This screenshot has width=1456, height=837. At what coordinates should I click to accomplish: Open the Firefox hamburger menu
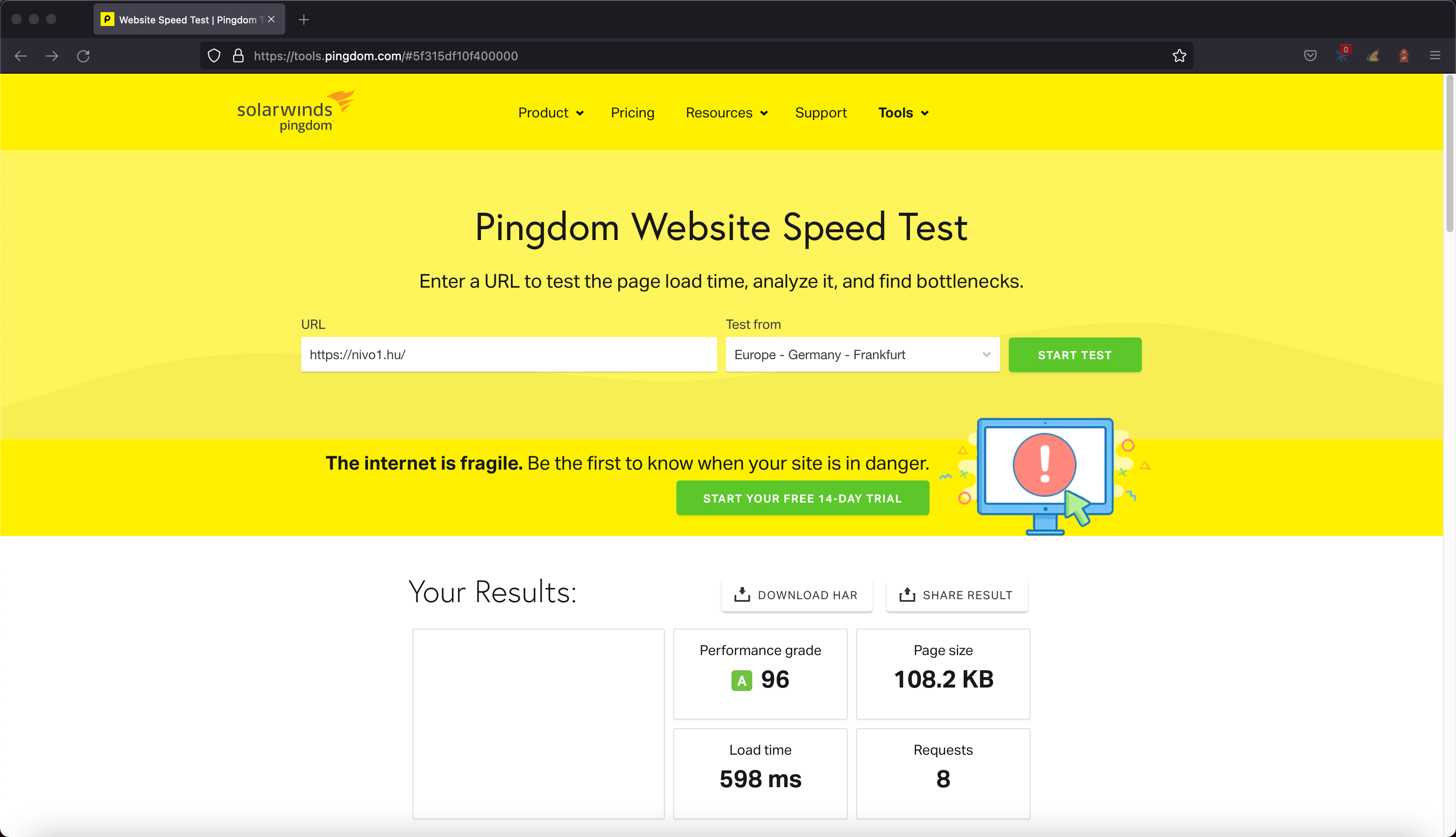[x=1435, y=56]
